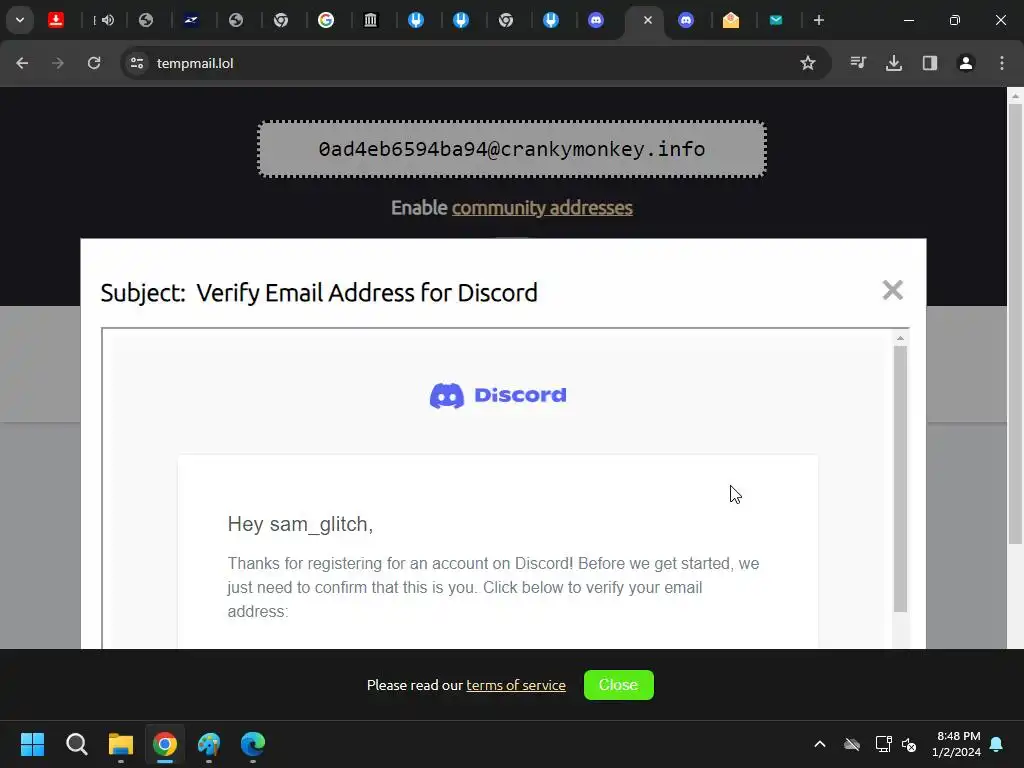Click the green Close button

(x=618, y=684)
